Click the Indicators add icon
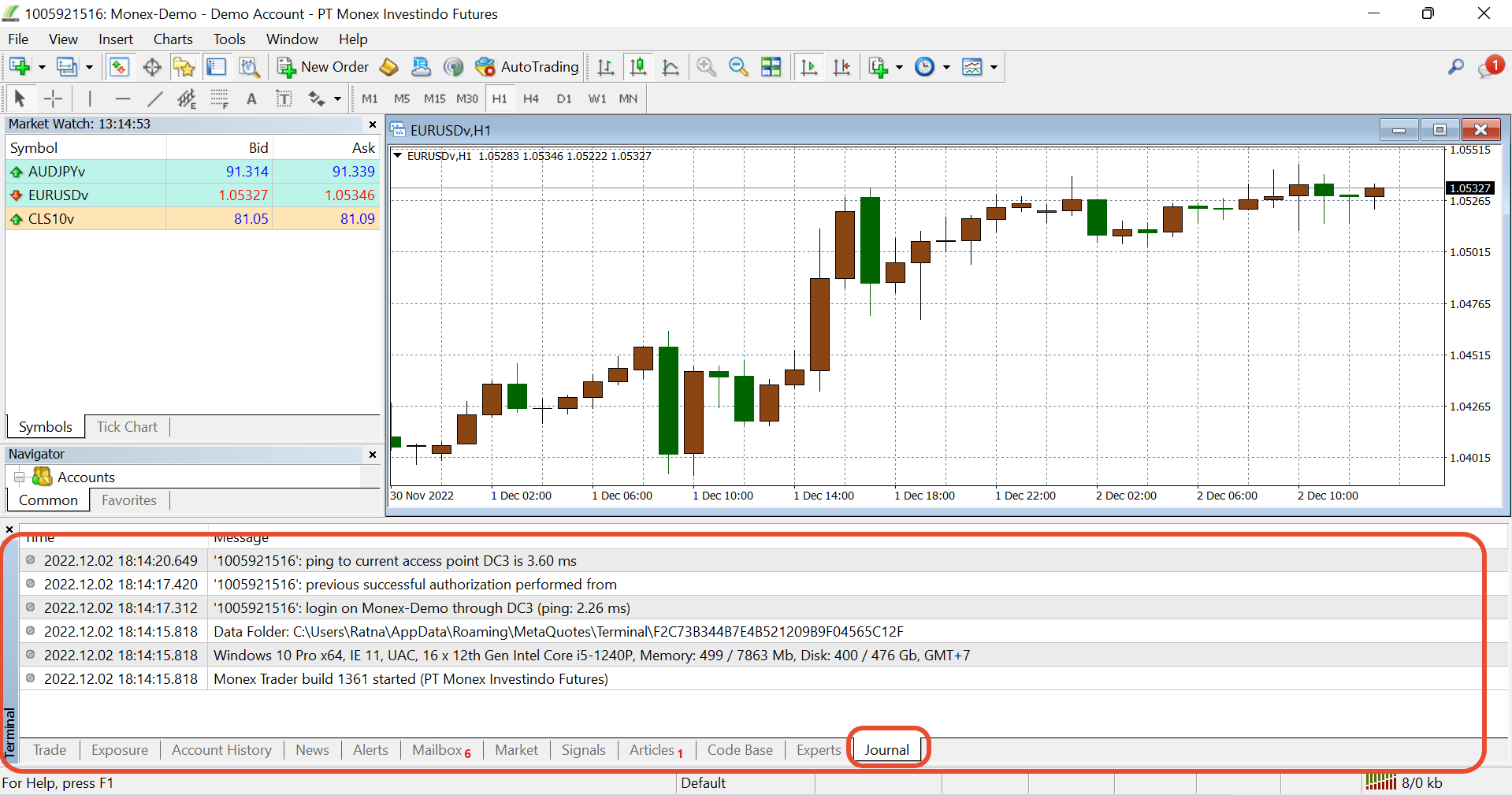 click(x=879, y=67)
